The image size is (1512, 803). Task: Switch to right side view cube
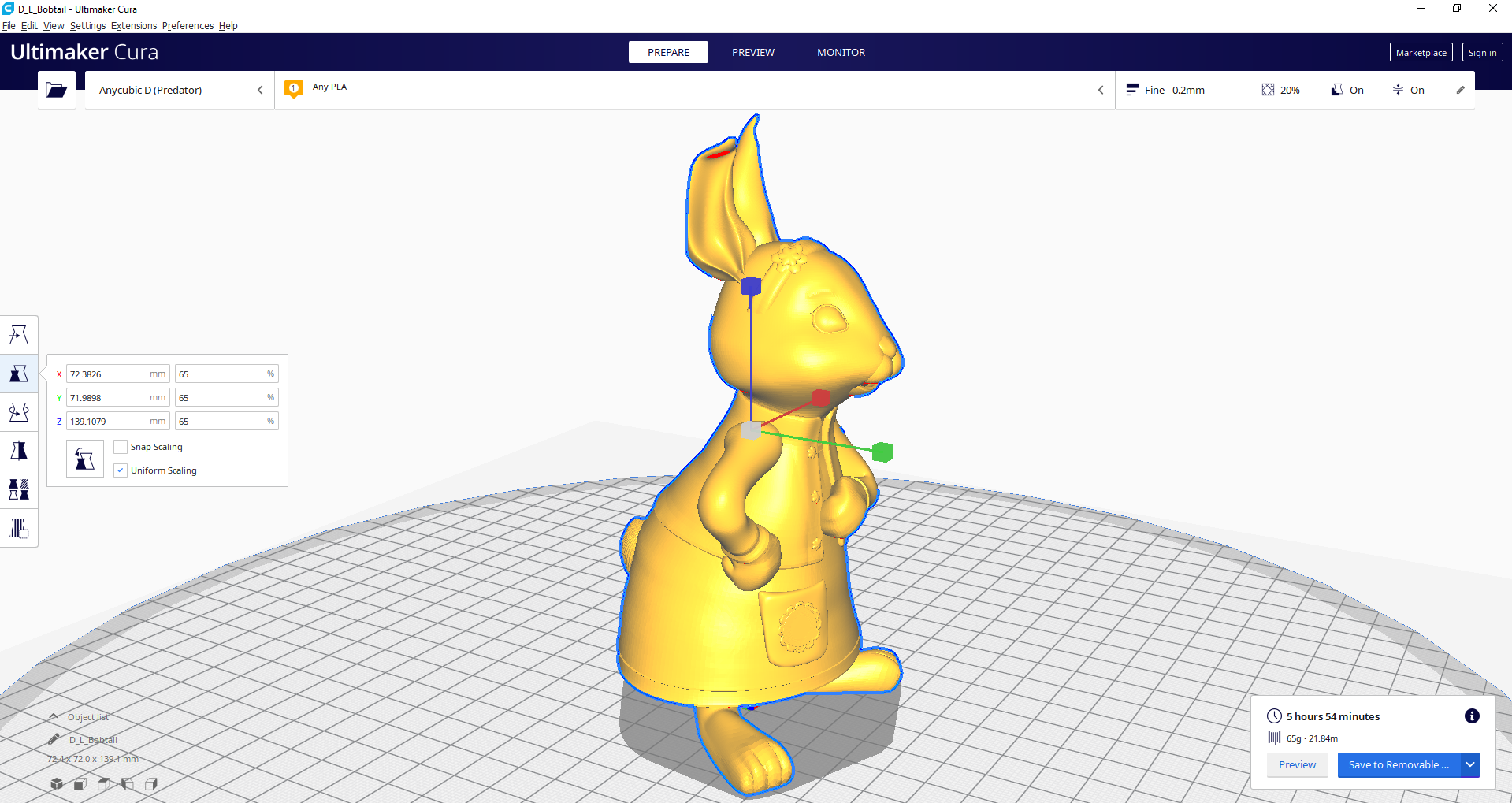(x=151, y=783)
